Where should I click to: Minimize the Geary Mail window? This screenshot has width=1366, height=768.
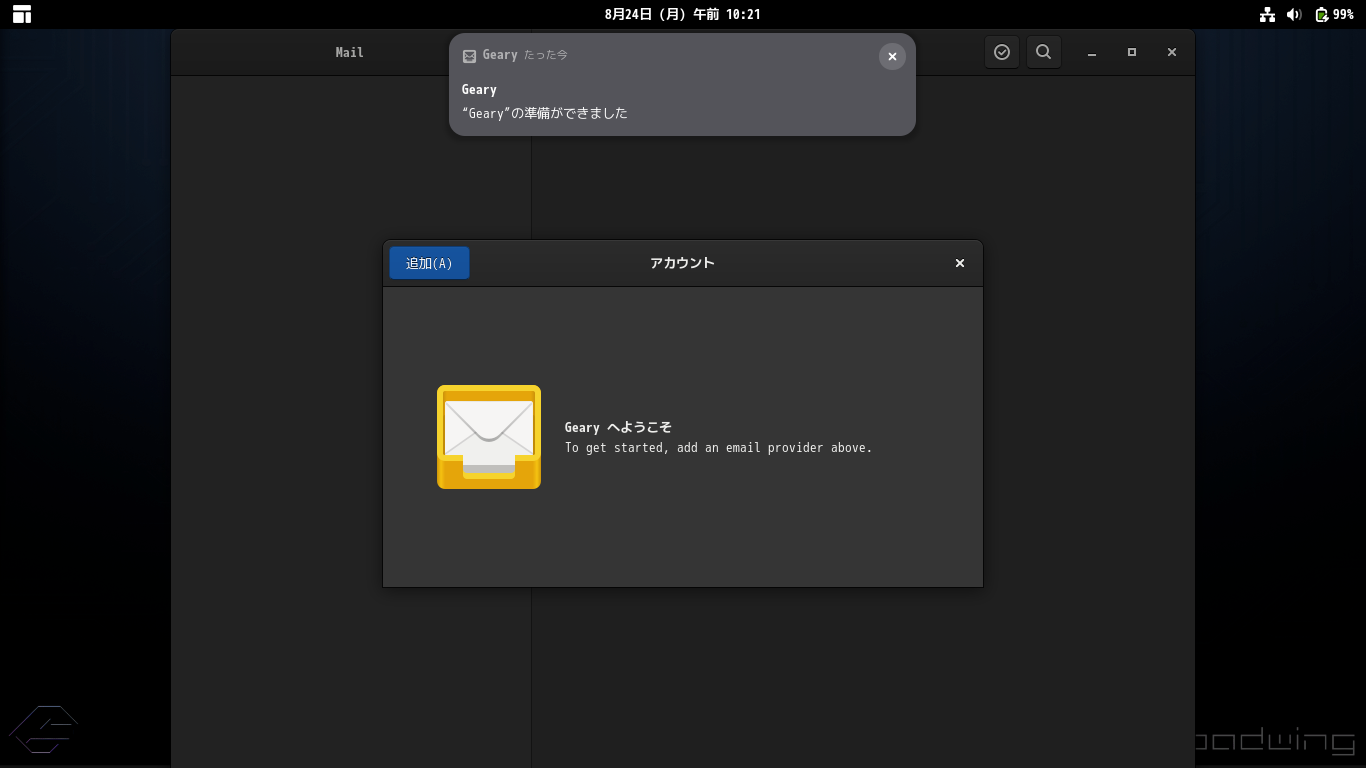(1092, 52)
